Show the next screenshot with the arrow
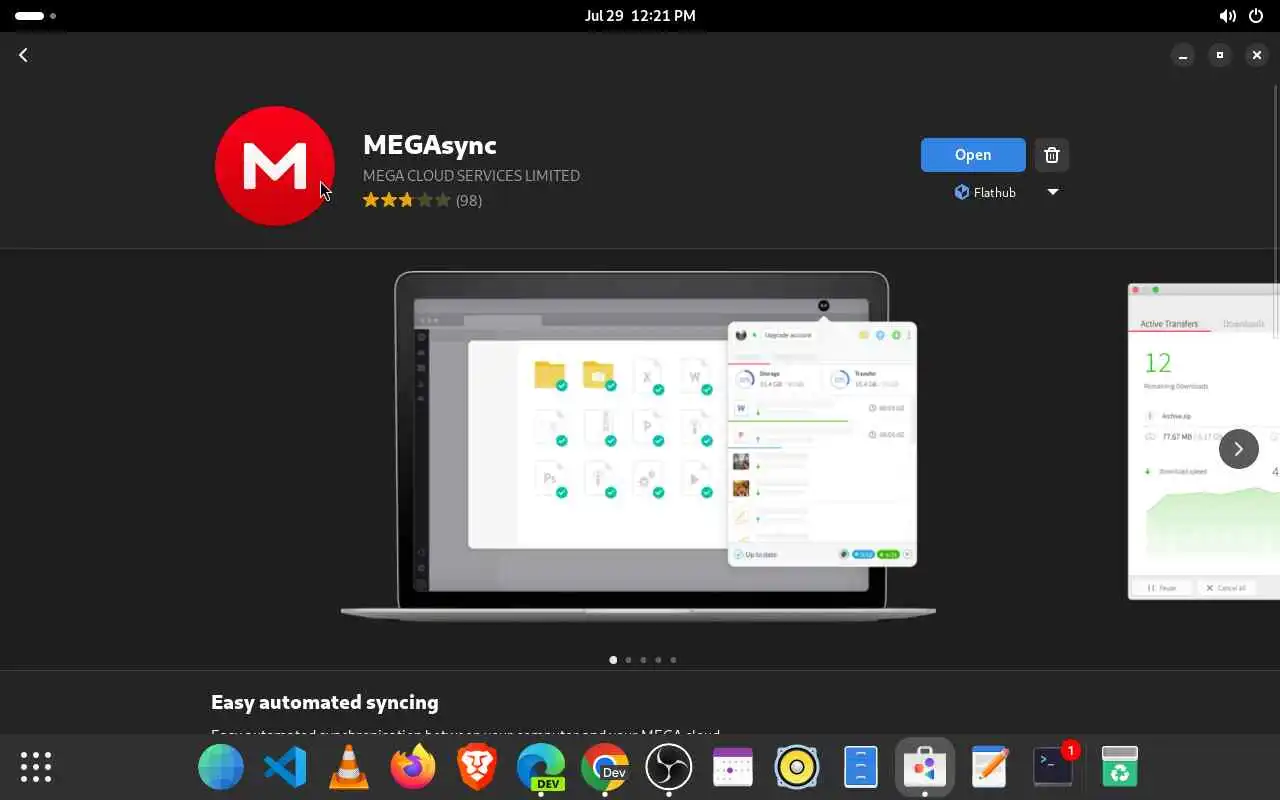This screenshot has width=1280, height=800. coord(1238,449)
